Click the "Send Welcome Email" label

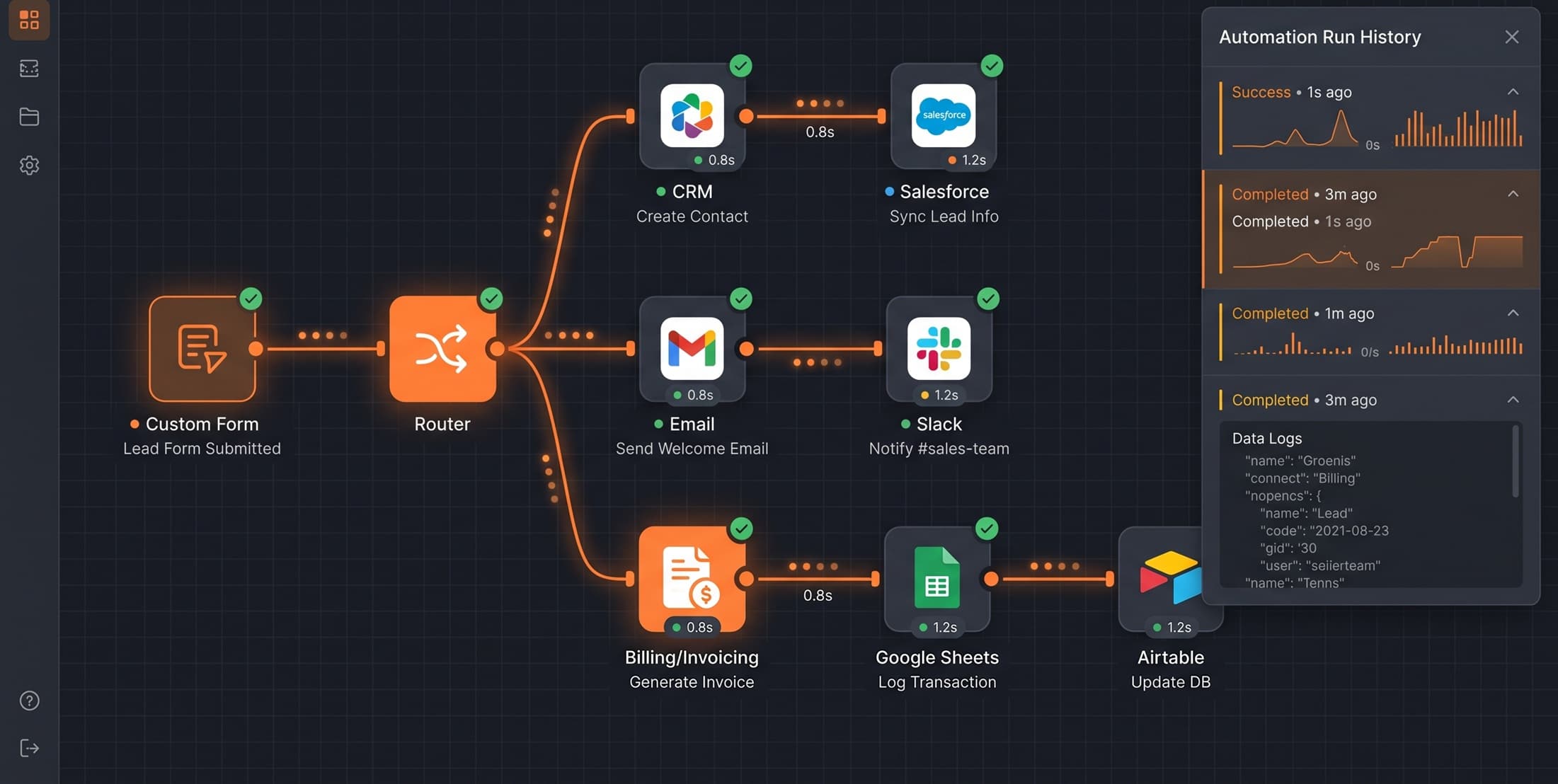click(x=692, y=449)
